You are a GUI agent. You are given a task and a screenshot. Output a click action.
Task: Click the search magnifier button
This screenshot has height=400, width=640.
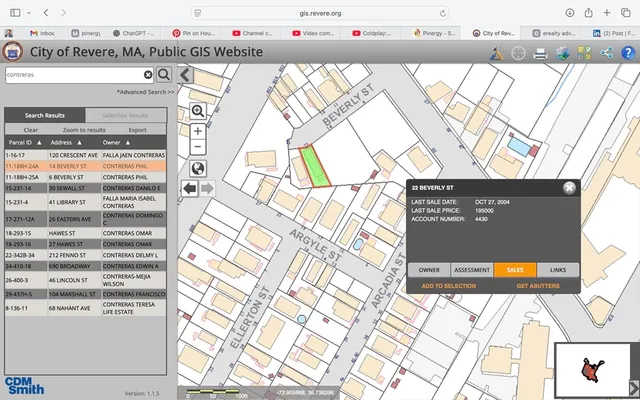(x=164, y=74)
